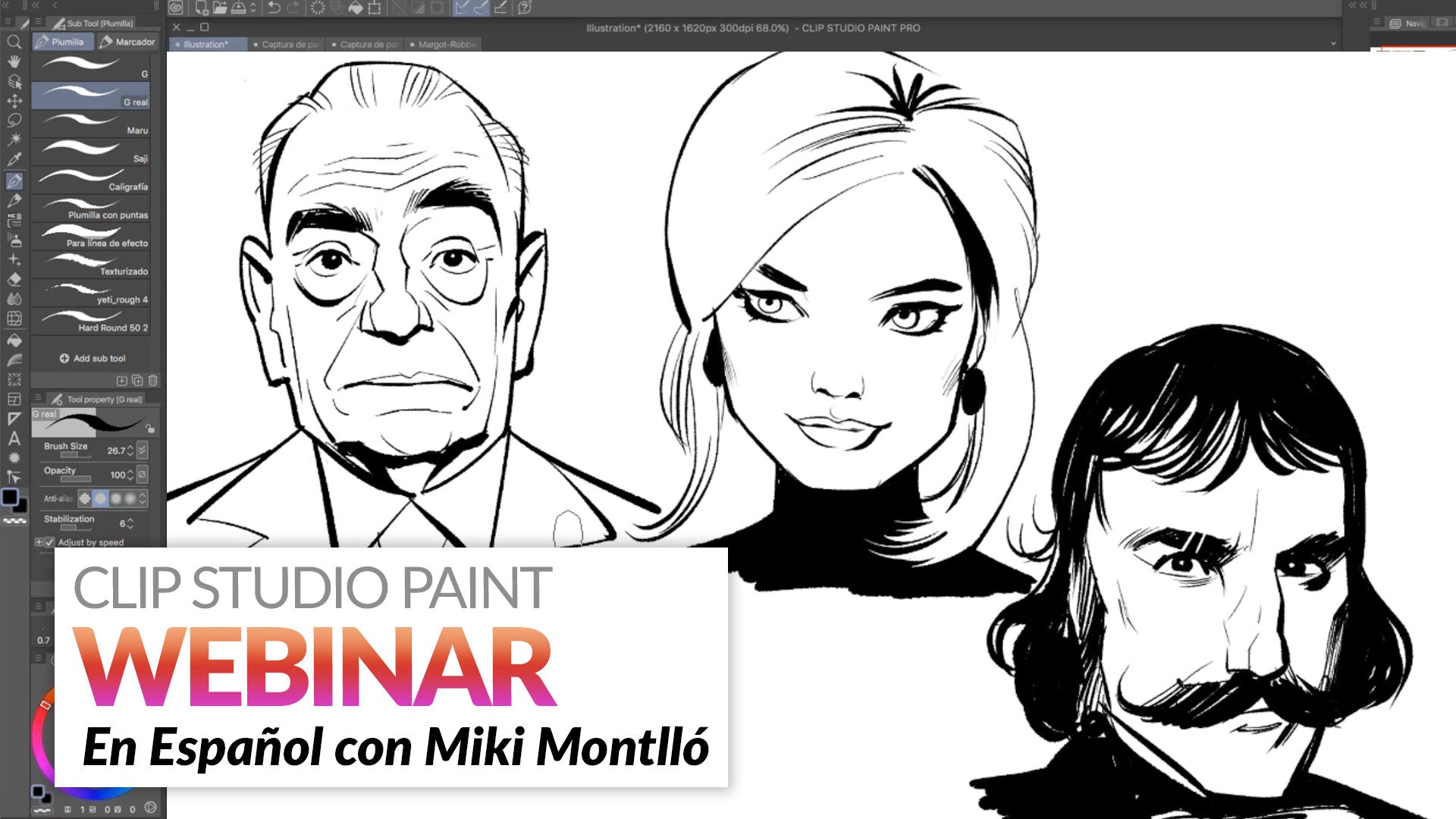Screen dimensions: 1456x819
Task: Select the Frame border tool
Action: point(14,399)
